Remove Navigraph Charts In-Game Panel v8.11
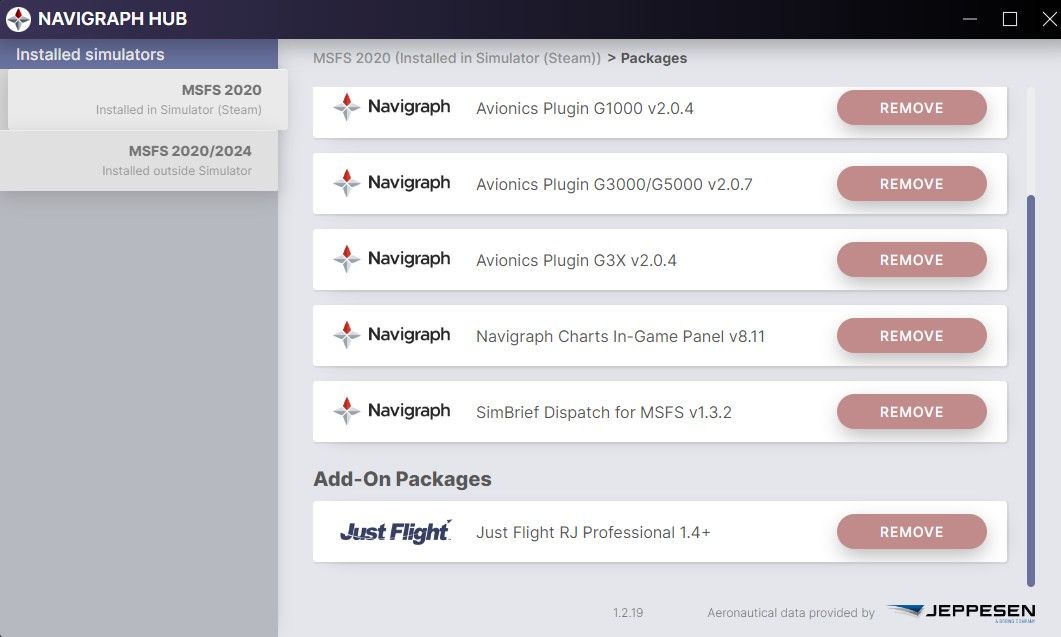 [911, 336]
